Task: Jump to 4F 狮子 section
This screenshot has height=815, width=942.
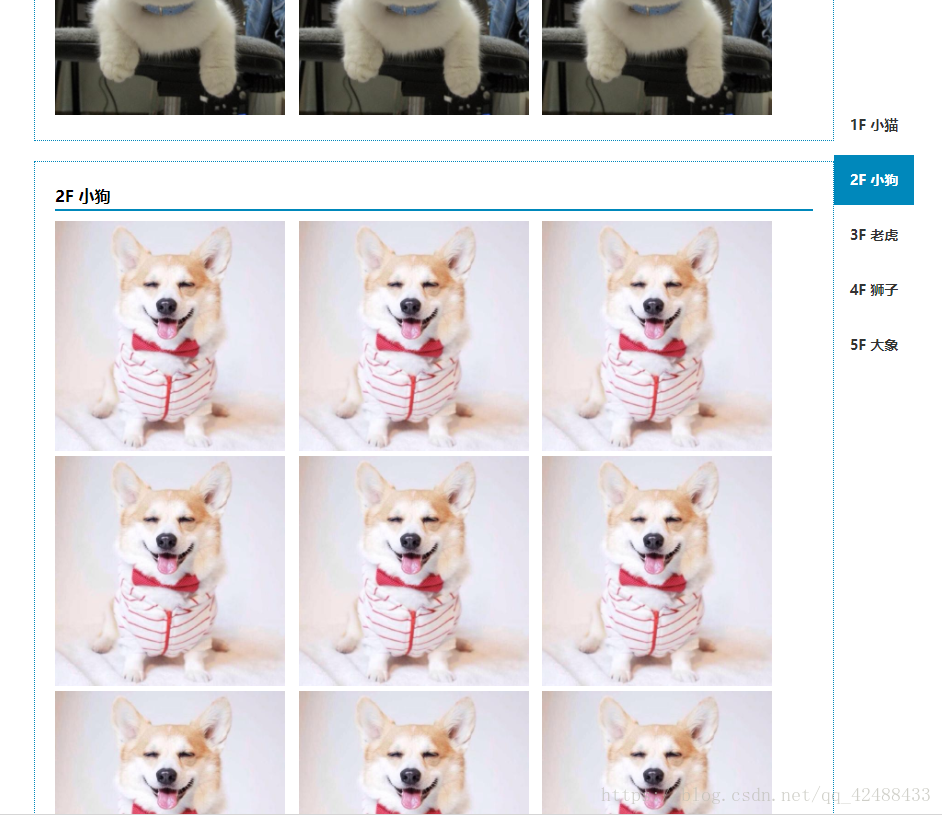Action: click(874, 290)
